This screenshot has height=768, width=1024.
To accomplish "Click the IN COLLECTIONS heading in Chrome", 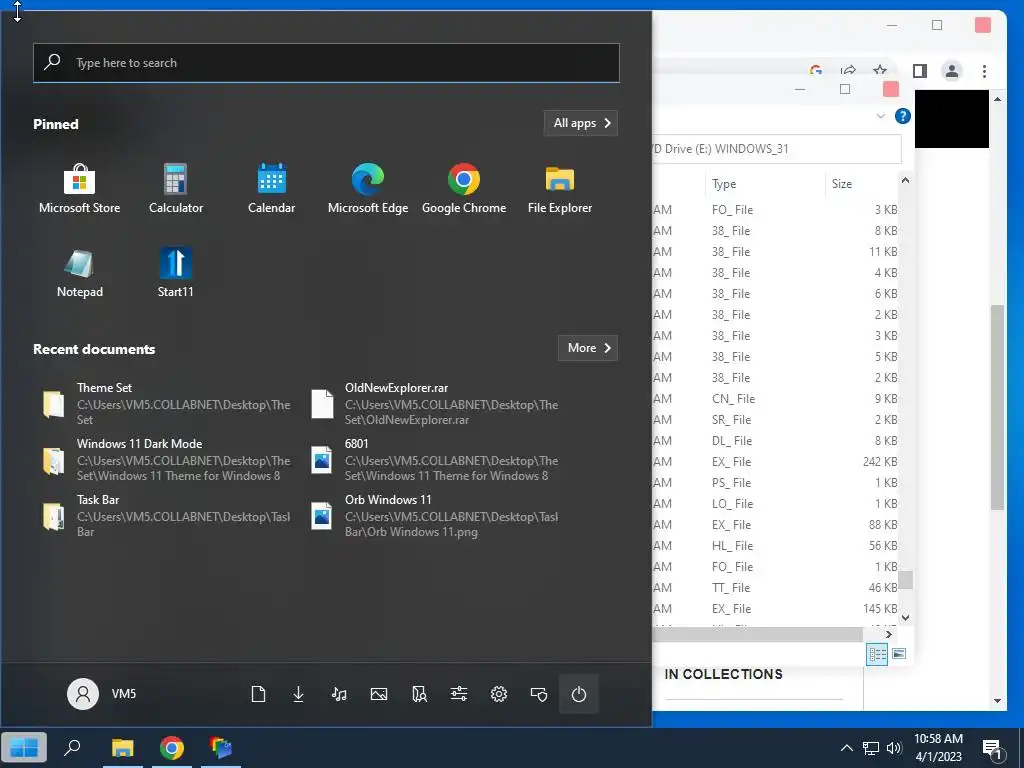I will [724, 675].
